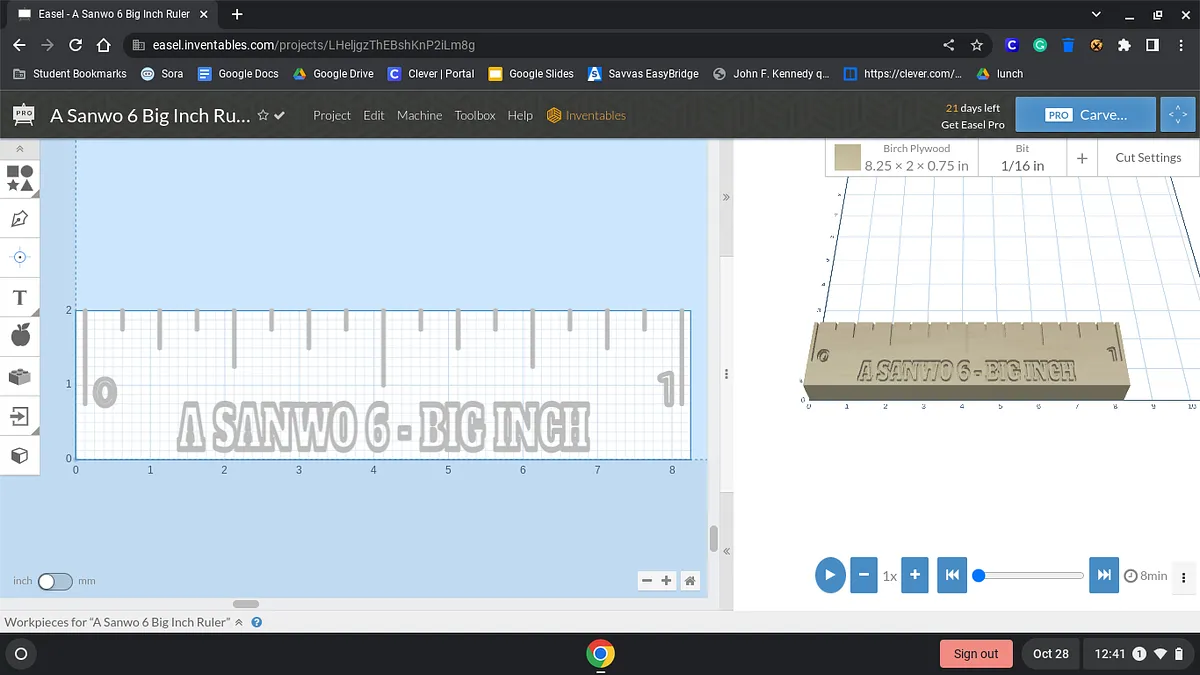
Task: Click the home view reset icon
Action: 689,581
